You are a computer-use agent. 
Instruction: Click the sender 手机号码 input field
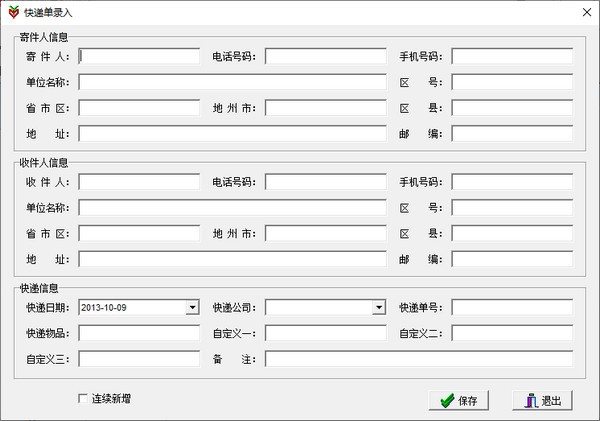(x=511, y=56)
